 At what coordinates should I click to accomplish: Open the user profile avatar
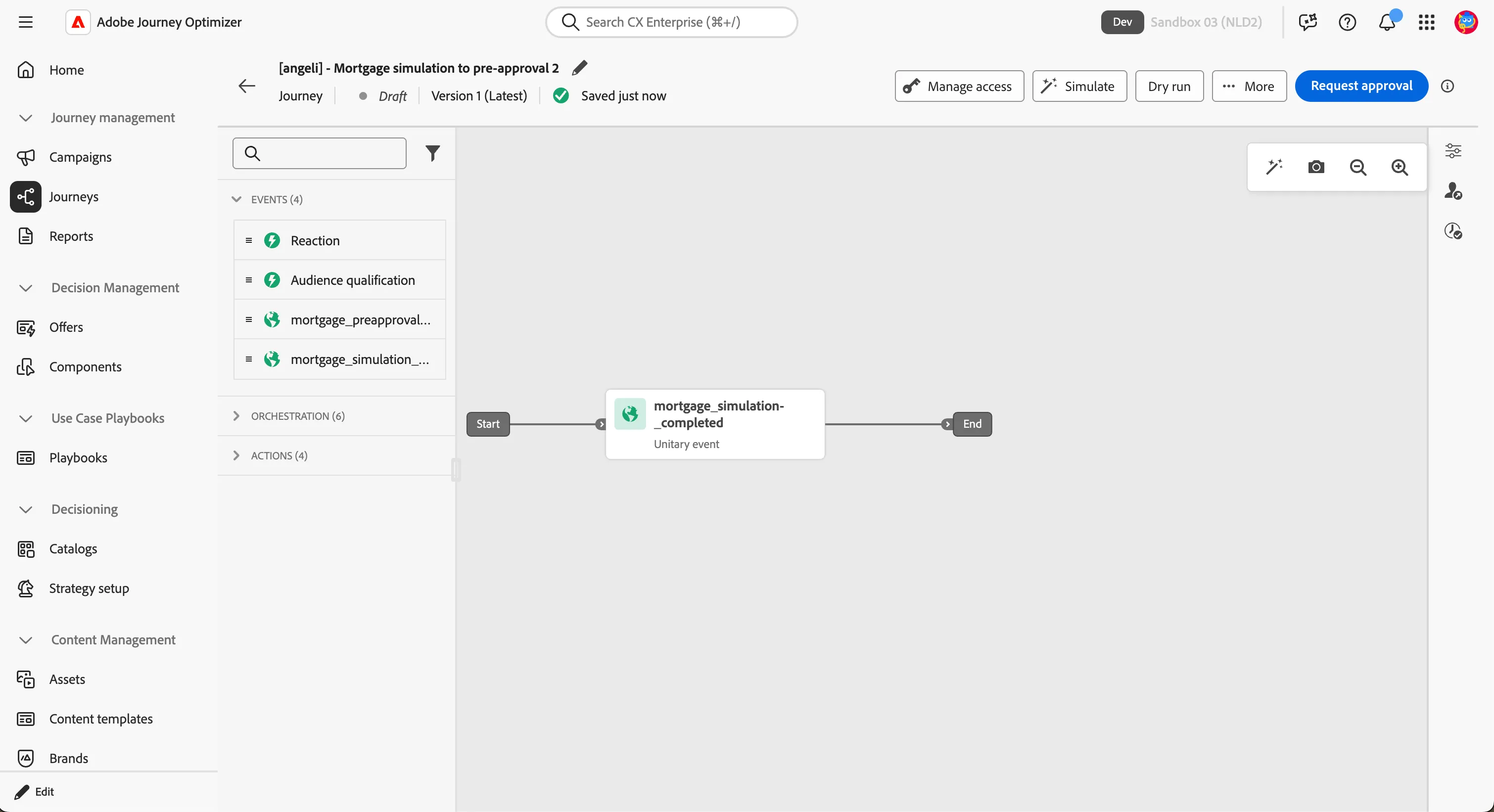[1466, 22]
